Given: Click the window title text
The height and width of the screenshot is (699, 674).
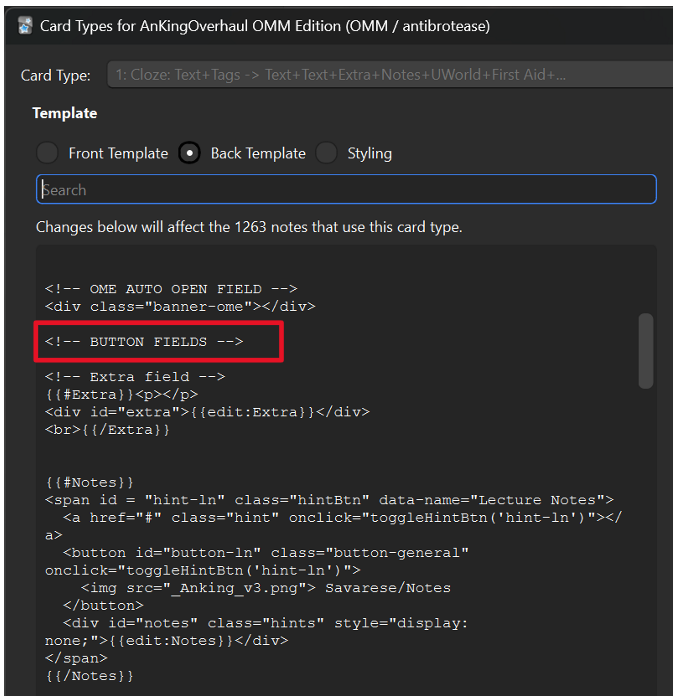Looking at the screenshot, I should tap(265, 26).
